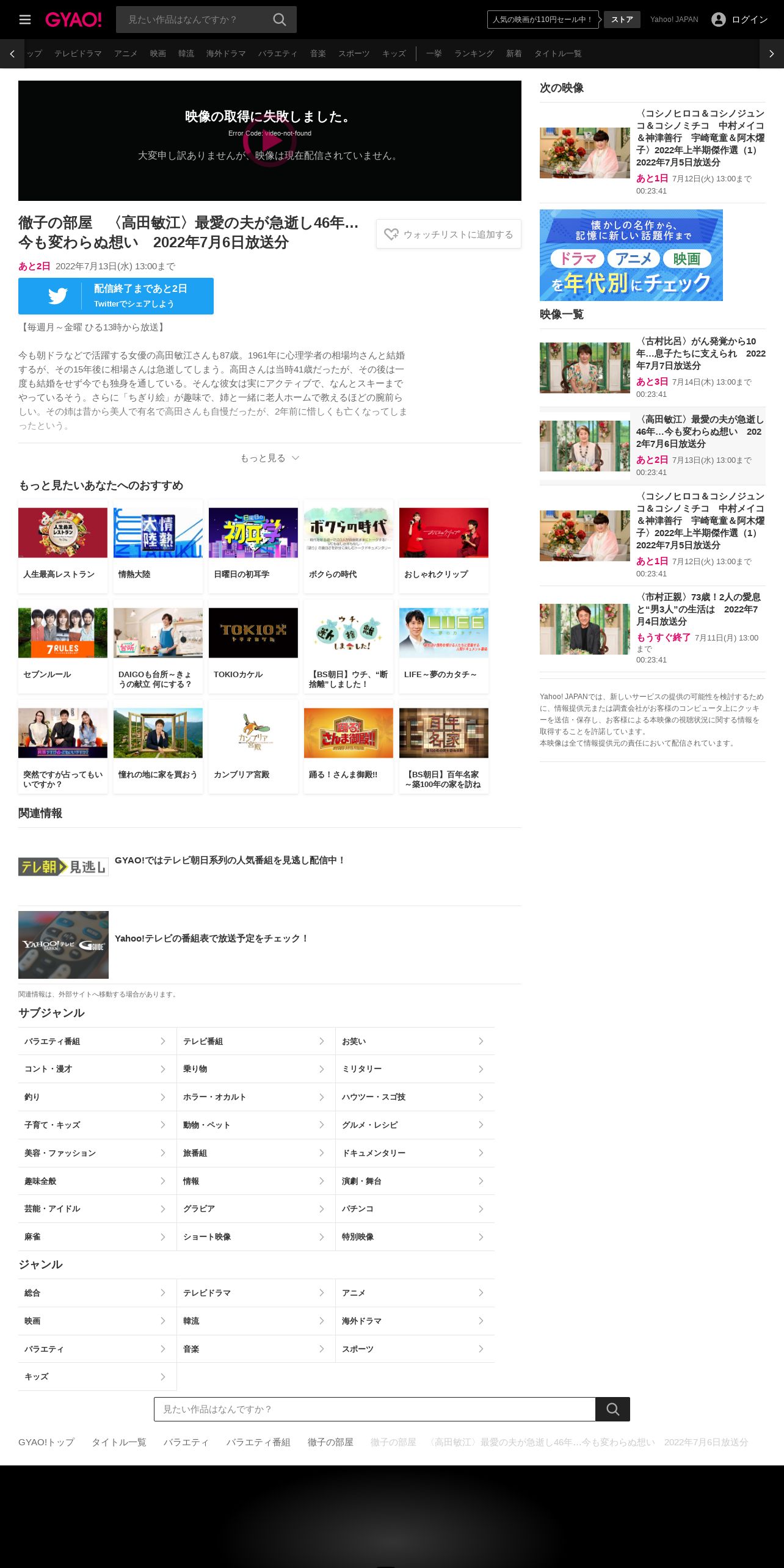Click the login user avatar icon
This screenshot has width=784, height=1568.
point(719,20)
